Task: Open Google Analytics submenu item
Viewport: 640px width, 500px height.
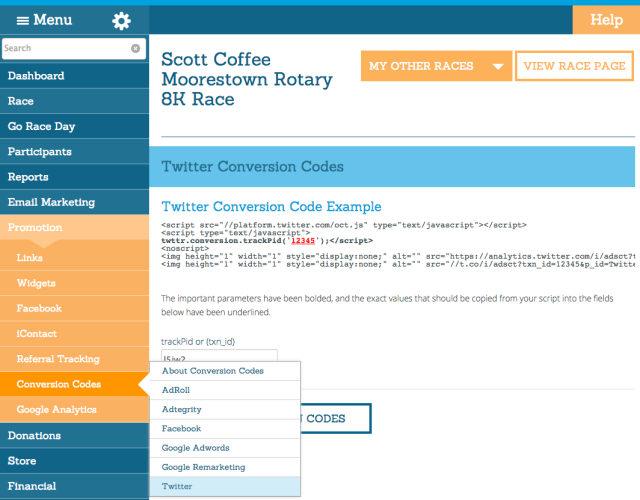Action: point(74,409)
